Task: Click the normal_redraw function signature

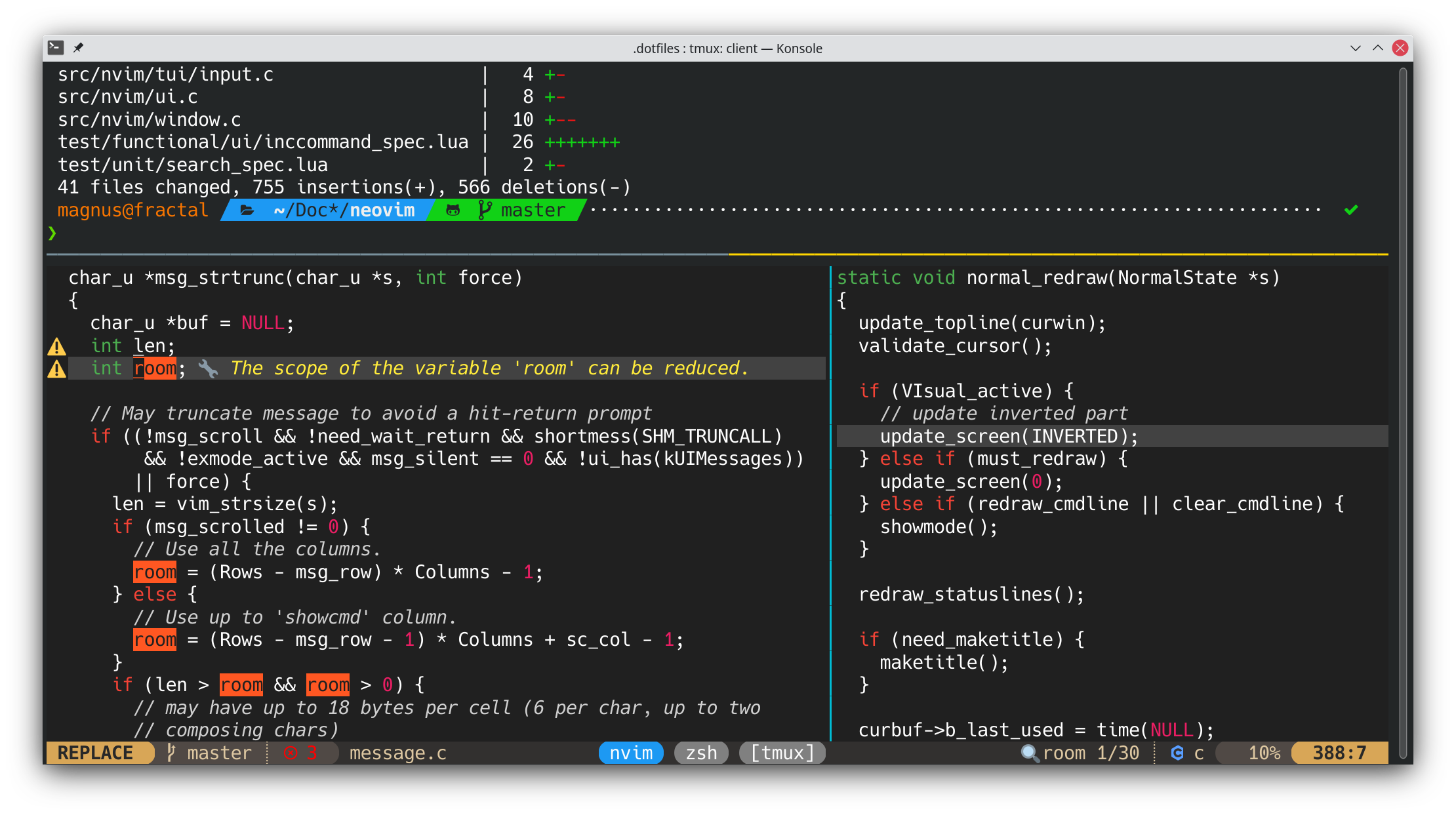Action: pyautogui.click(x=1059, y=278)
